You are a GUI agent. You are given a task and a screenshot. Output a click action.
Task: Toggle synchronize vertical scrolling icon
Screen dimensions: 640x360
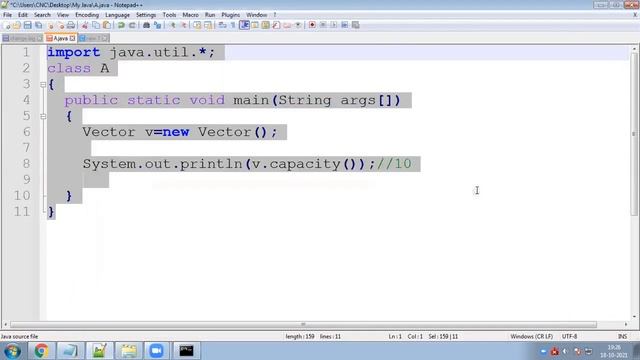pyautogui.click(x=197, y=25)
